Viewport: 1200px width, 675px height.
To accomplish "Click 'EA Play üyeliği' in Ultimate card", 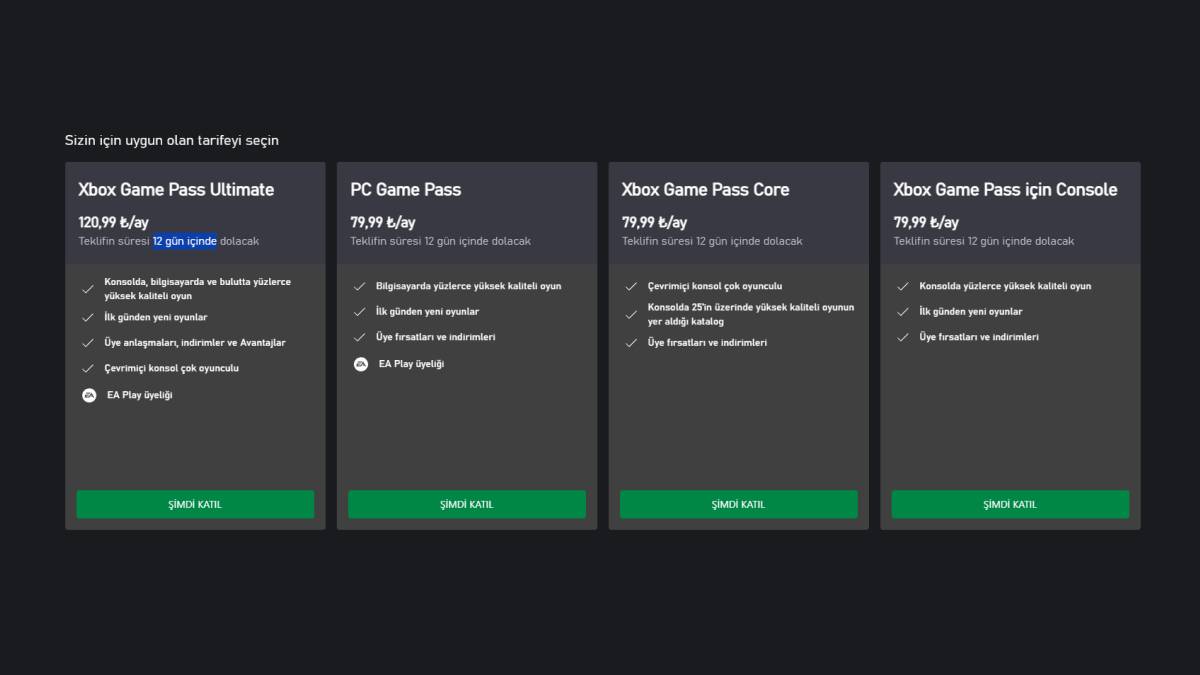I will coord(140,395).
